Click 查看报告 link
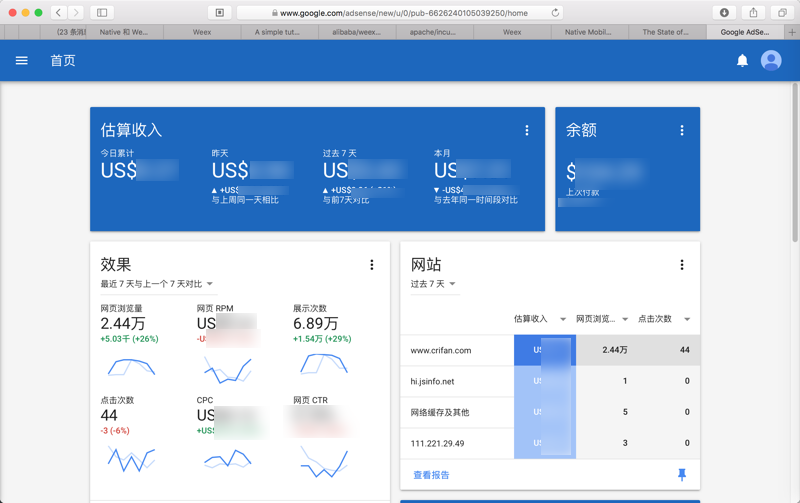Image resolution: width=800 pixels, height=503 pixels. (x=431, y=475)
